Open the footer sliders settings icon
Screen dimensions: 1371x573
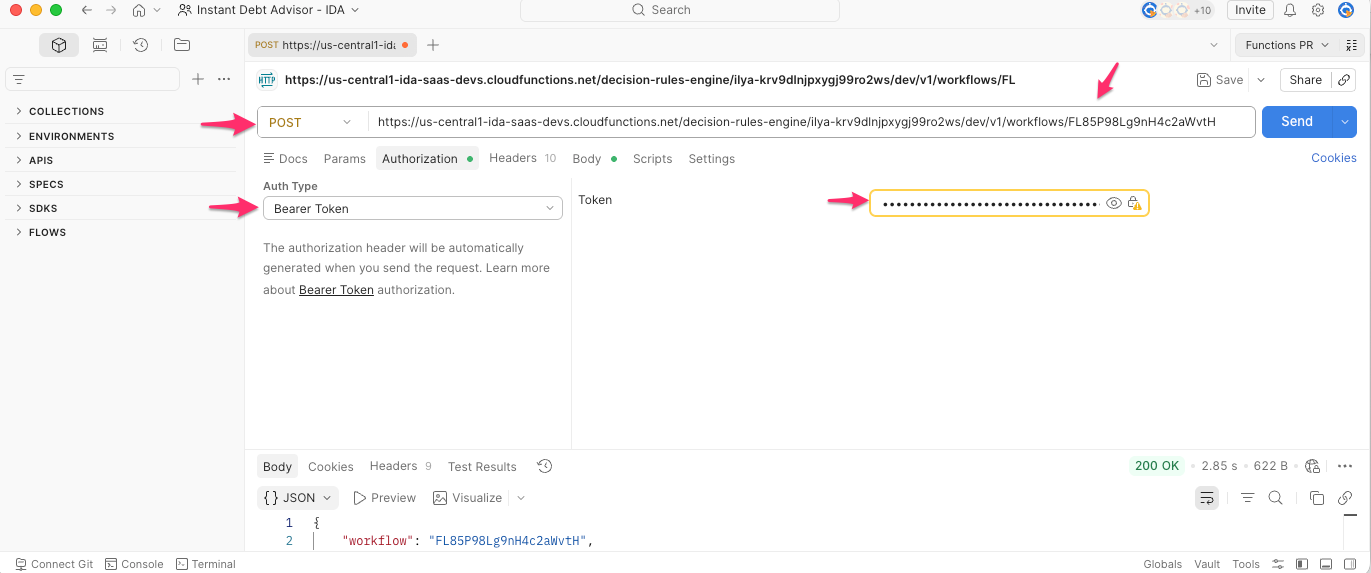point(1279,564)
